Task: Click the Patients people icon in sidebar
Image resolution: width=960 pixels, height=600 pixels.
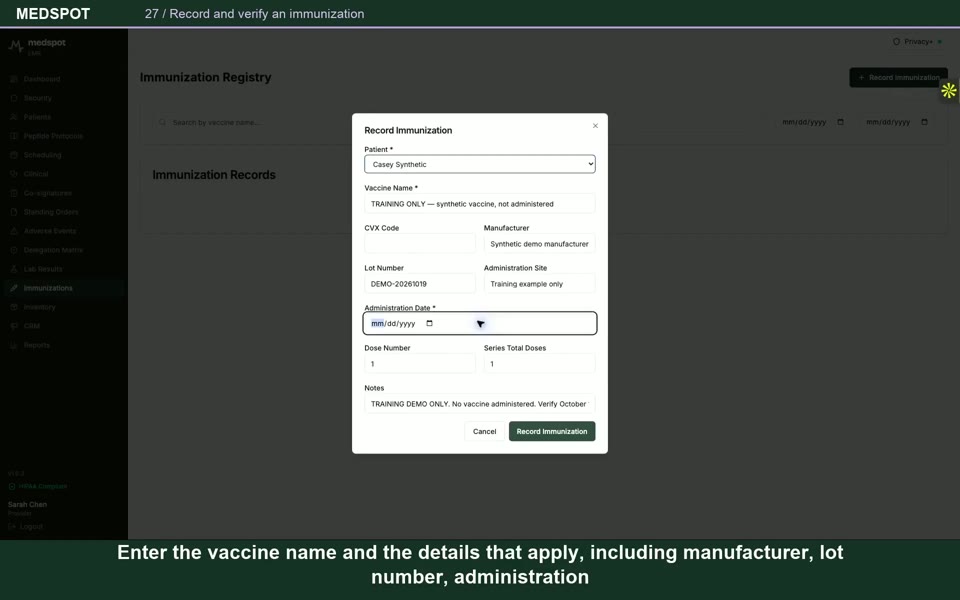Action: pos(13,117)
